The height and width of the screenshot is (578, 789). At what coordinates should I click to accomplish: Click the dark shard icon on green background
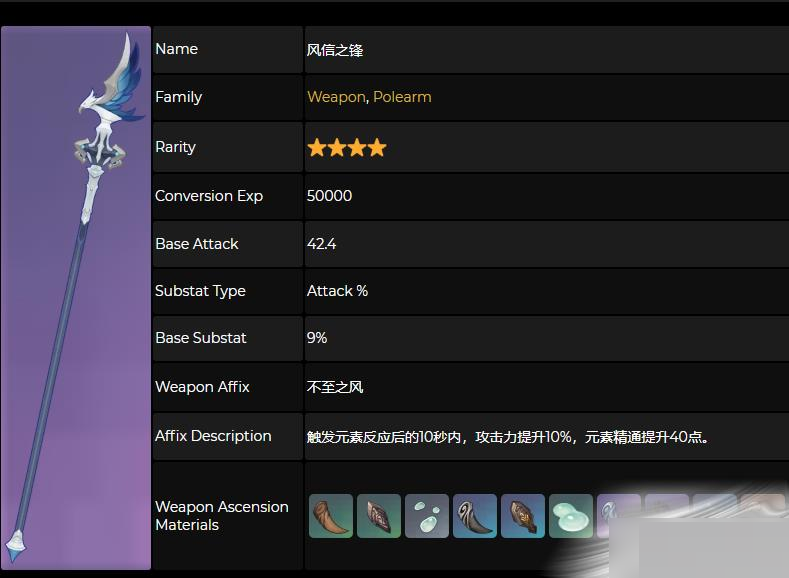tap(379, 516)
